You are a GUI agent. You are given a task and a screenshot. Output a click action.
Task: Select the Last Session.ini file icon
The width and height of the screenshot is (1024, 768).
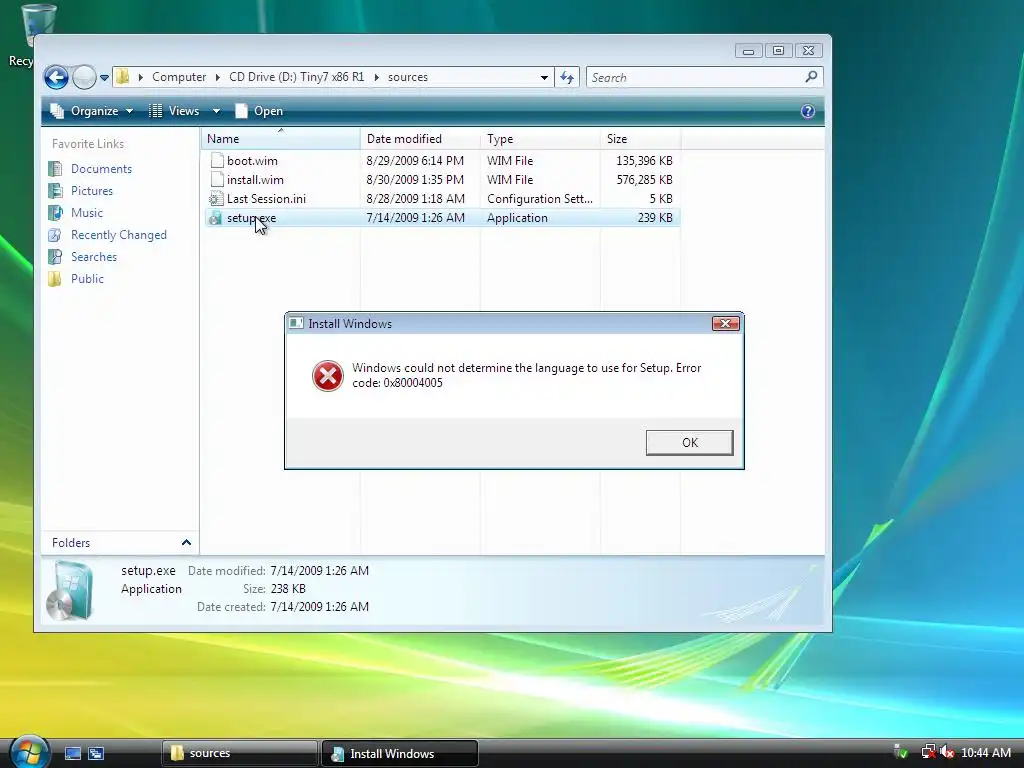pos(216,199)
